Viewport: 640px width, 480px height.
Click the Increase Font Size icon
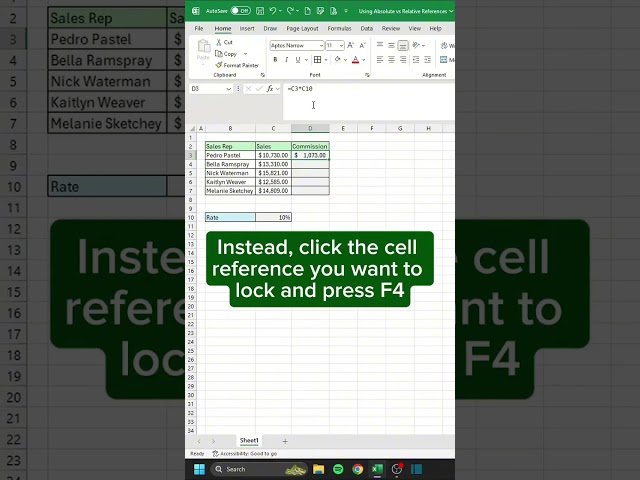pyautogui.click(x=351, y=45)
